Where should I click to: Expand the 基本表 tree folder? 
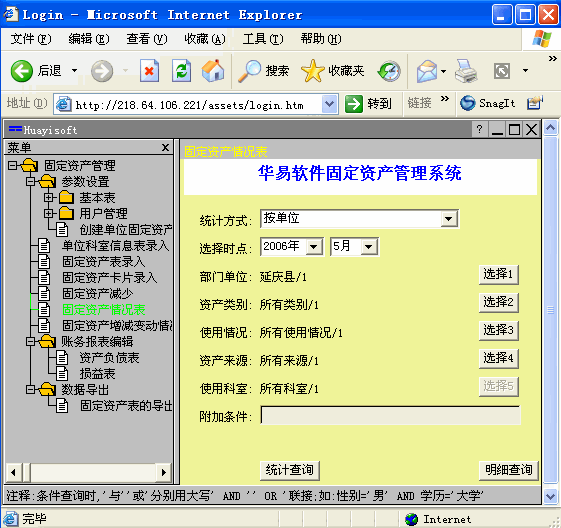pos(48,197)
